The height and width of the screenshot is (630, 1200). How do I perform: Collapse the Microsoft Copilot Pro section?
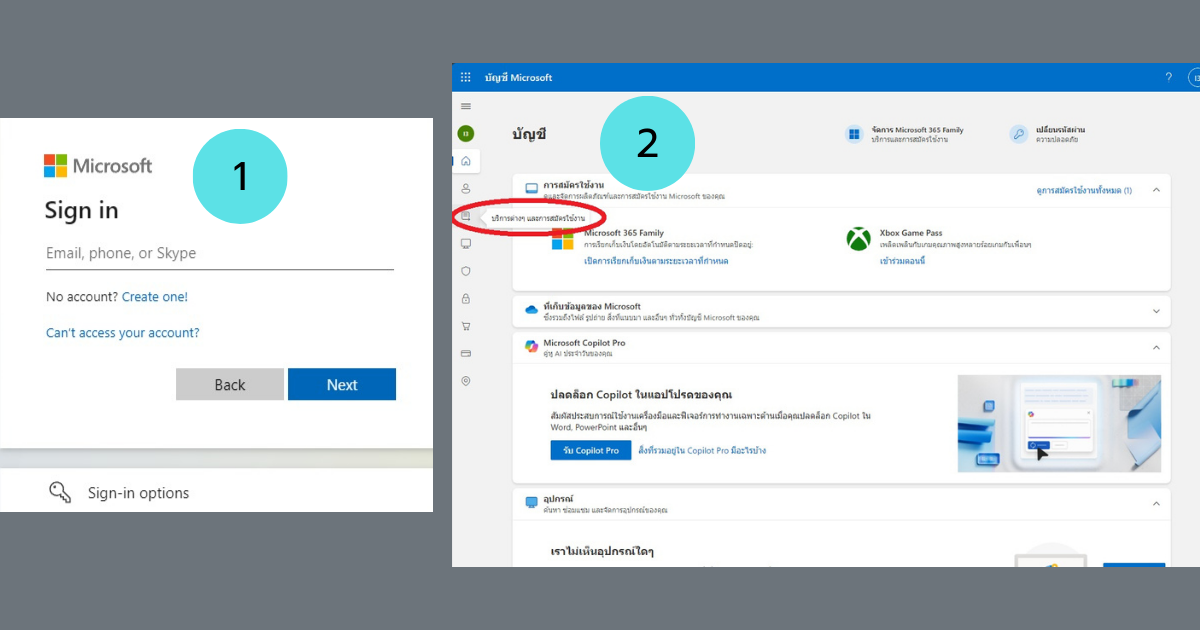coord(1156,347)
